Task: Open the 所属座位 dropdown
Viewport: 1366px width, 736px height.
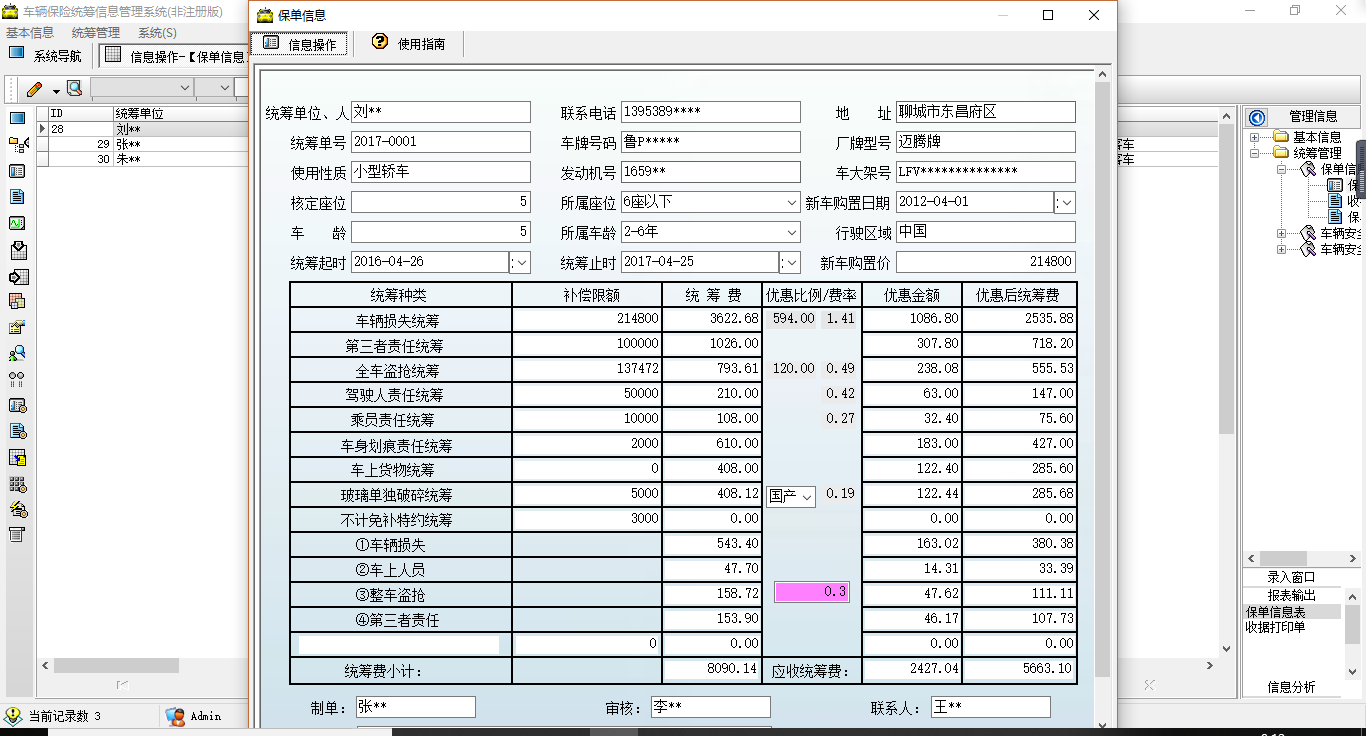Action: click(792, 202)
